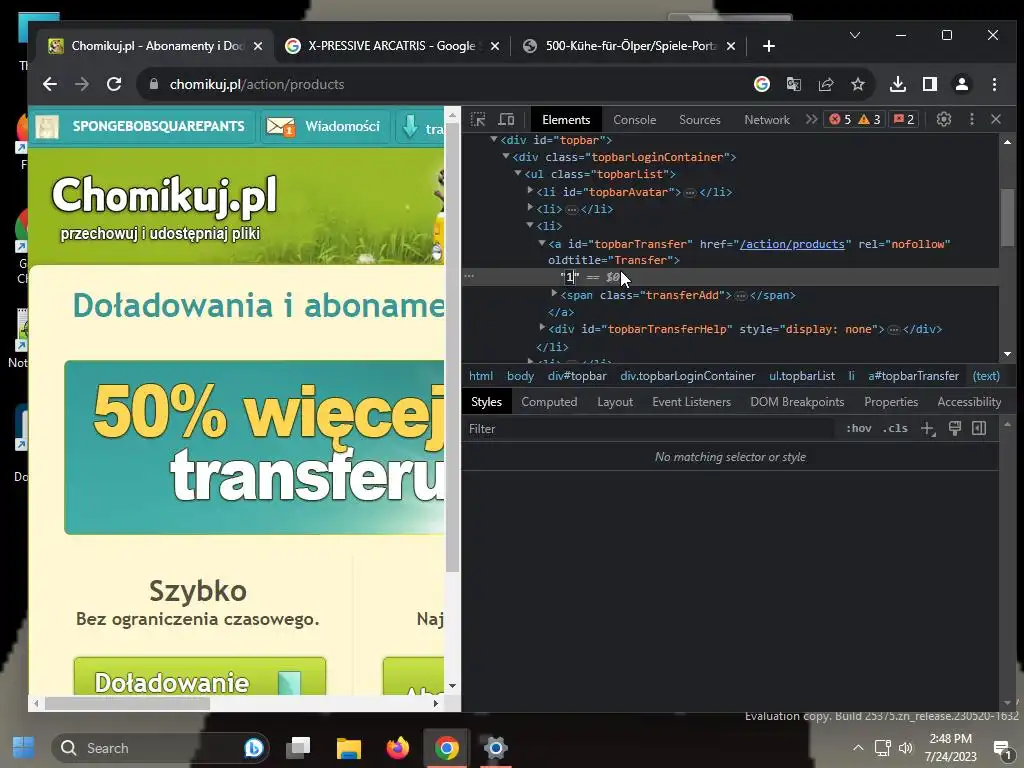The width and height of the screenshot is (1024, 768).
Task: Close the DevTools panel
Action: click(x=996, y=119)
